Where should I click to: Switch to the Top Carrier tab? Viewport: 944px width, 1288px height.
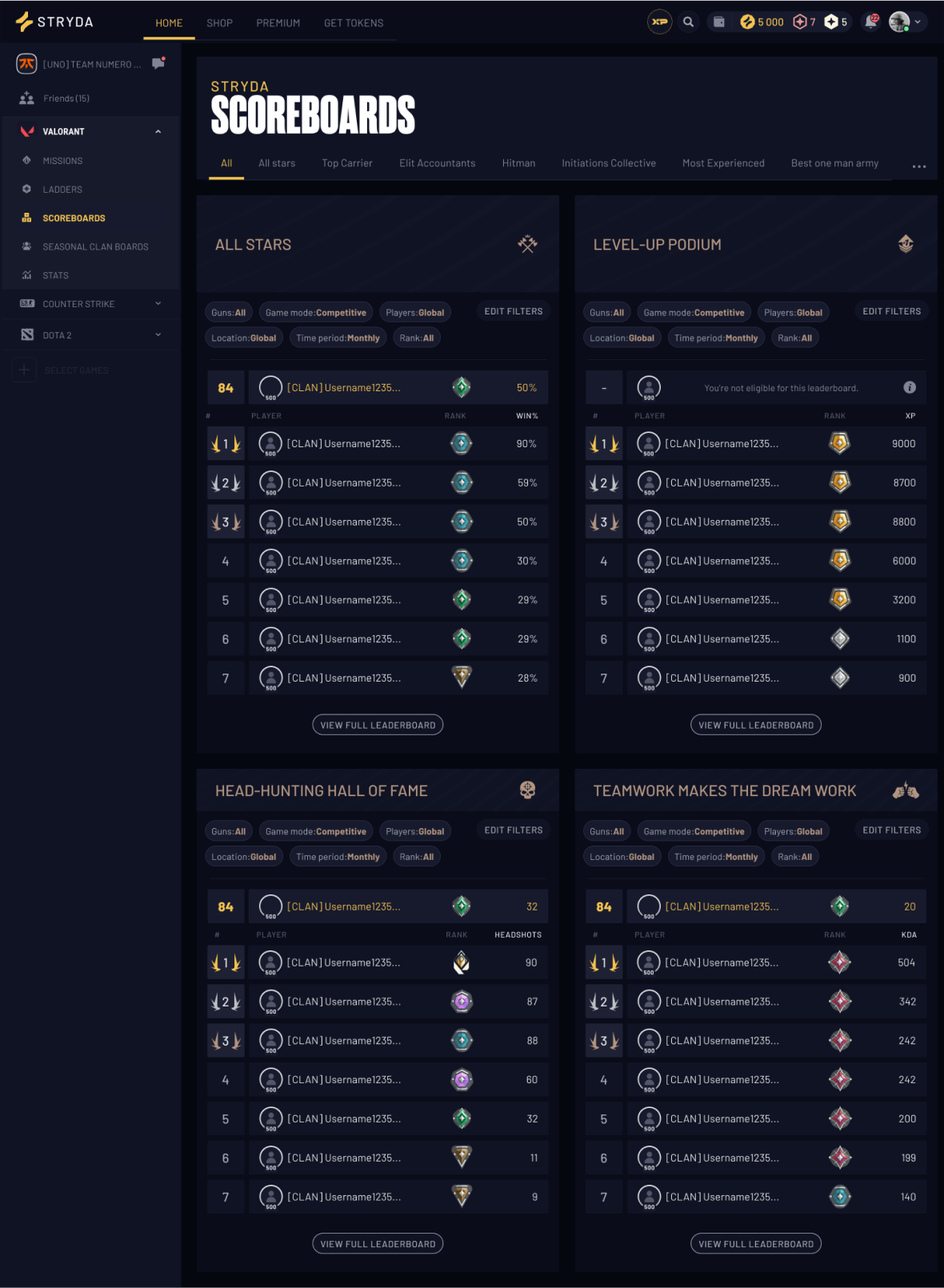tap(347, 163)
